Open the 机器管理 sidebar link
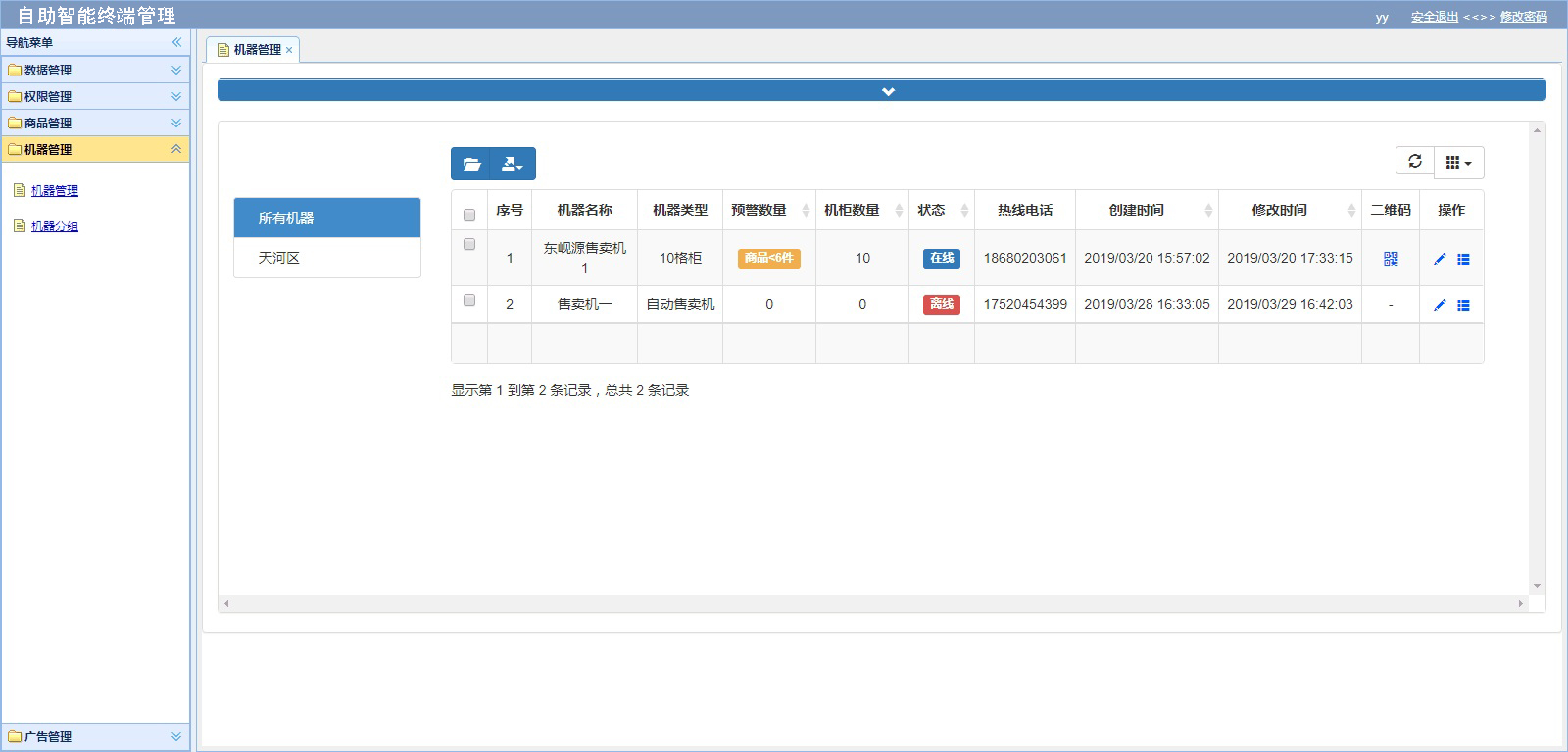The height and width of the screenshot is (752, 1568). coord(55,191)
